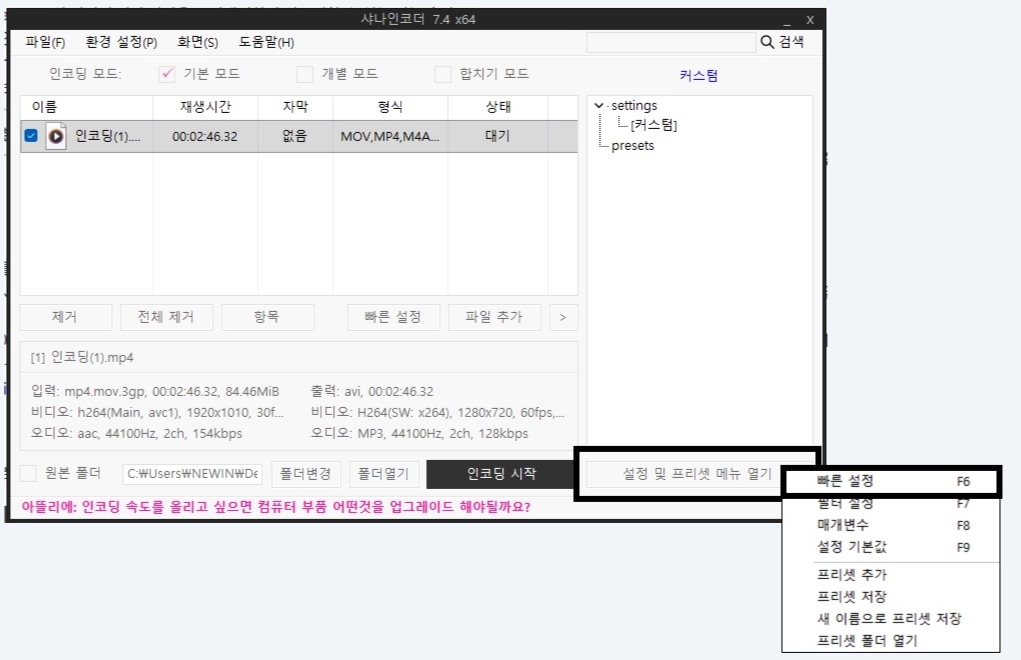Select the presets tree item
The width and height of the screenshot is (1021, 660).
point(632,146)
